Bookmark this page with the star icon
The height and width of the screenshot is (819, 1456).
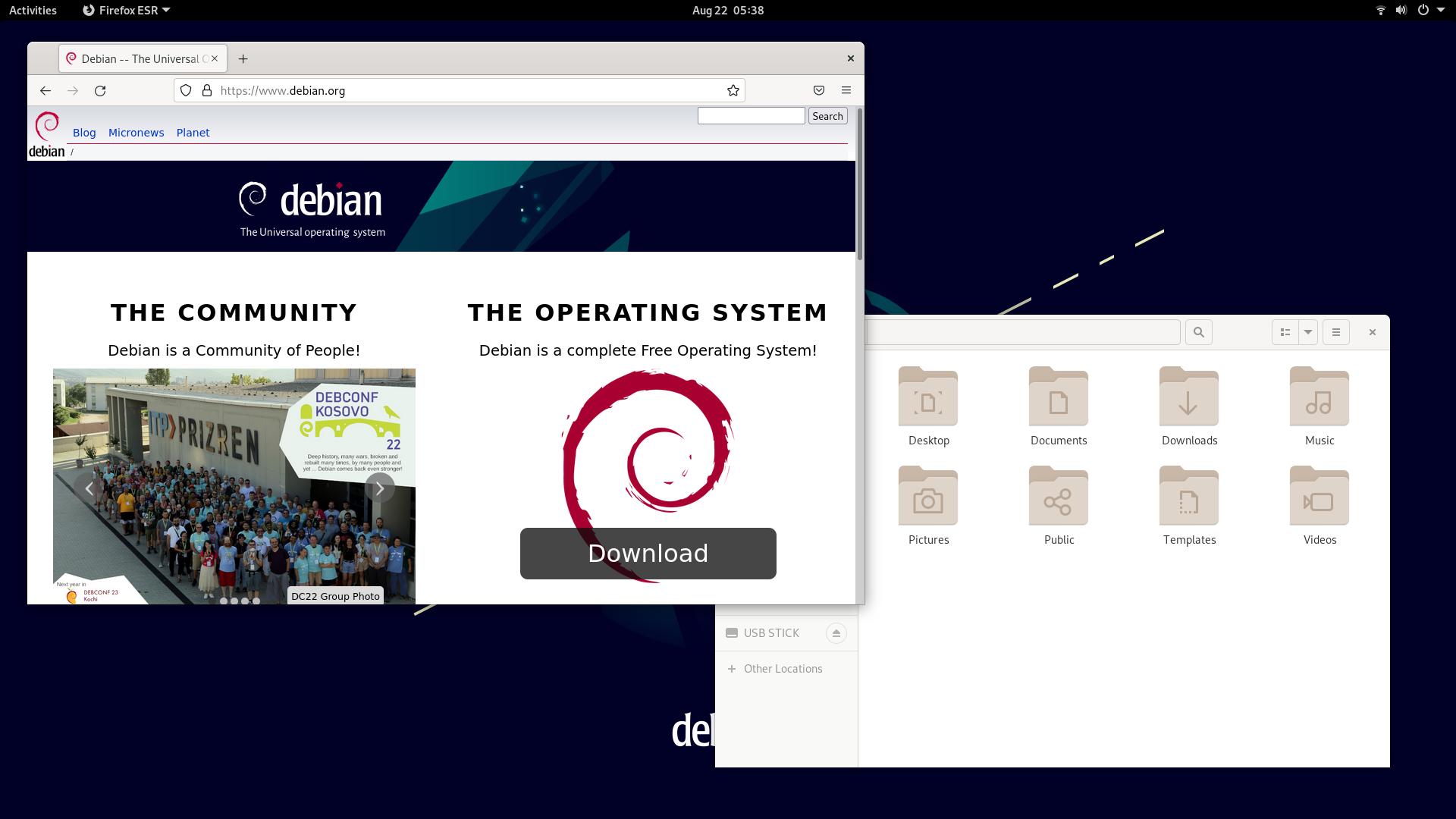coord(733,90)
